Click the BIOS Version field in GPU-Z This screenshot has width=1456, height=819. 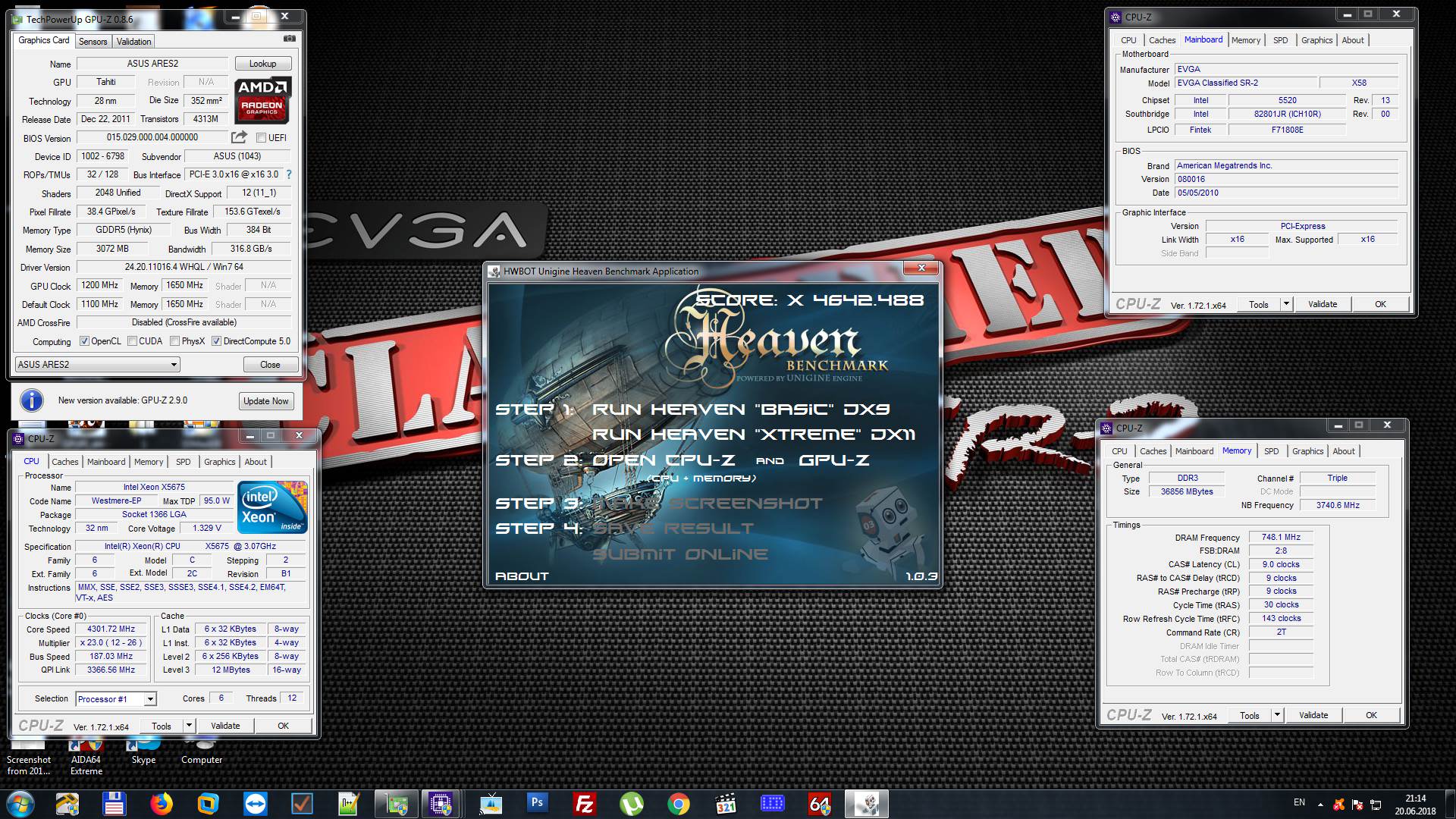(152, 137)
